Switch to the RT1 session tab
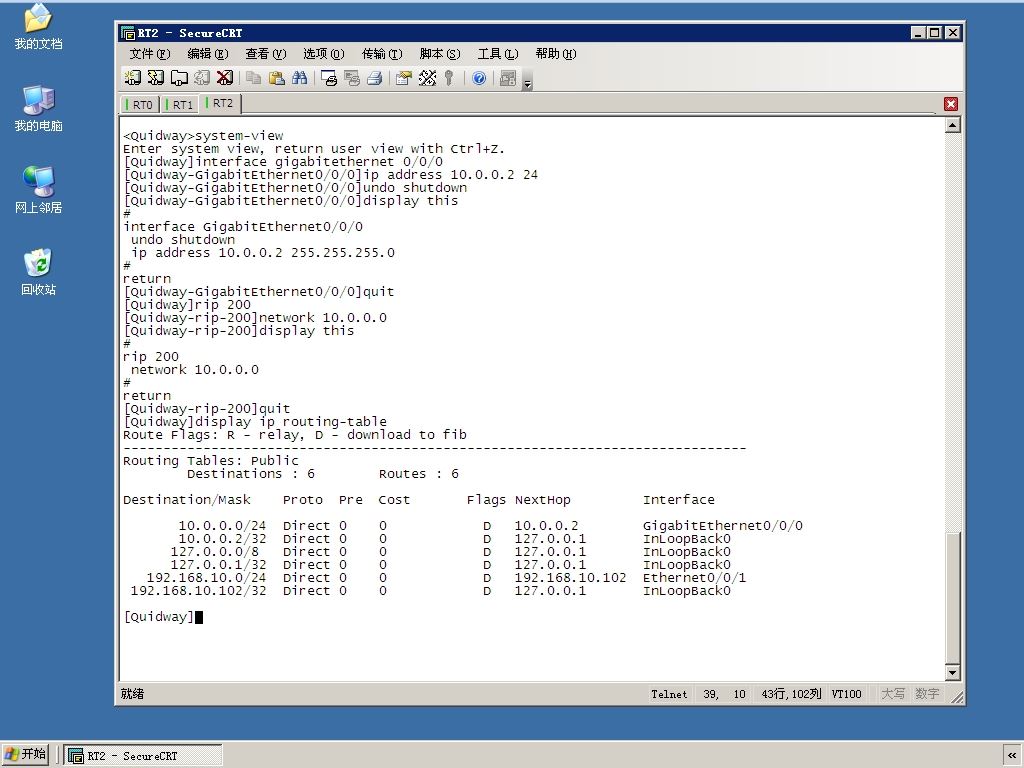 pyautogui.click(x=180, y=104)
